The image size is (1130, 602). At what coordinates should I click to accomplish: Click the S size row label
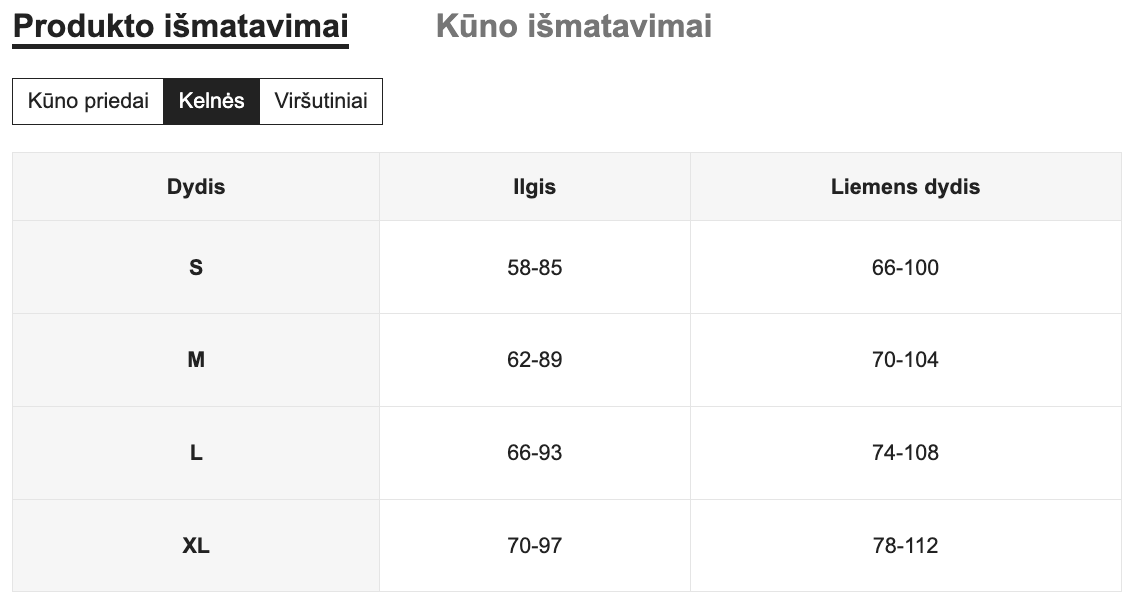(196, 267)
